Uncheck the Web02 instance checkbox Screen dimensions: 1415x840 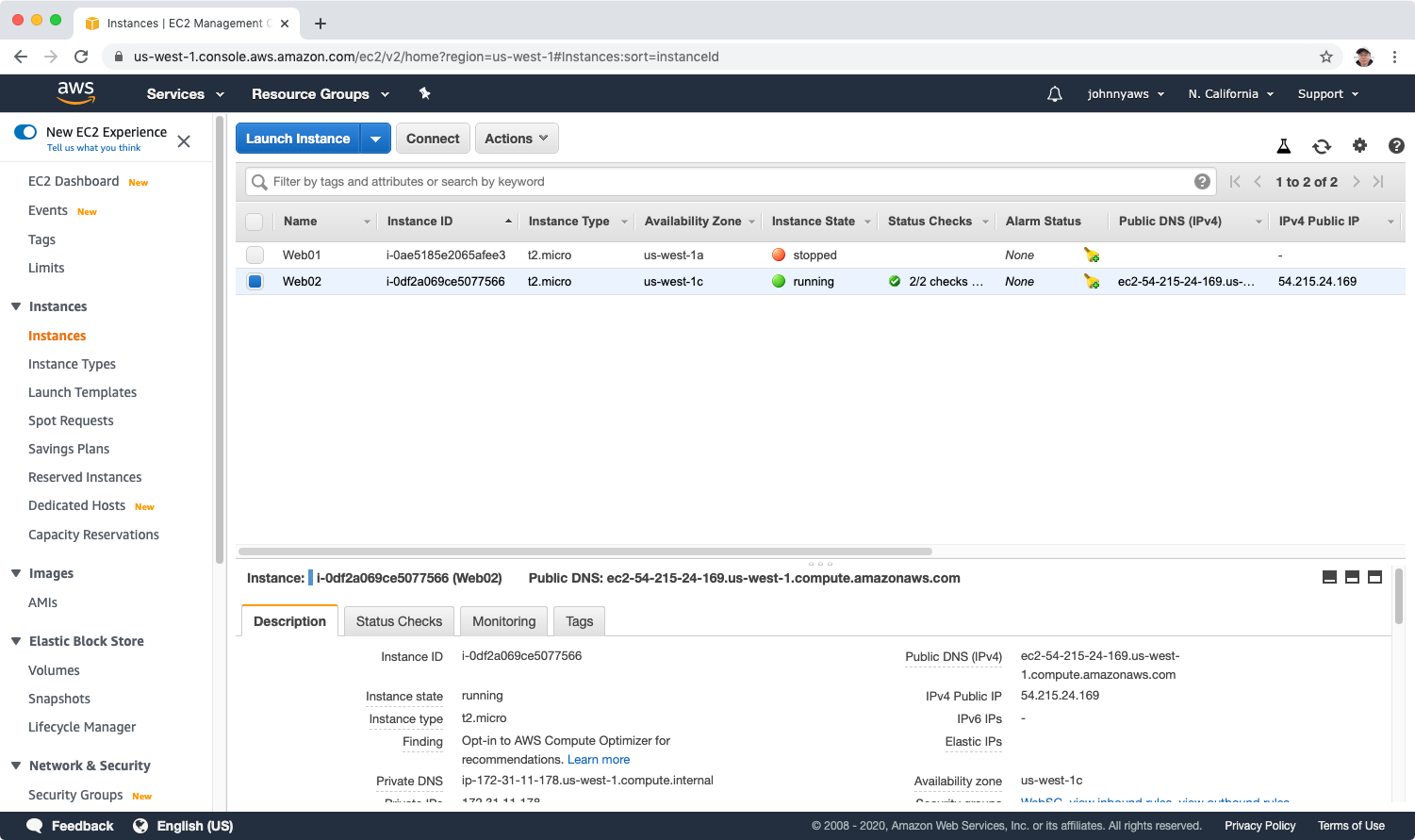click(x=255, y=281)
